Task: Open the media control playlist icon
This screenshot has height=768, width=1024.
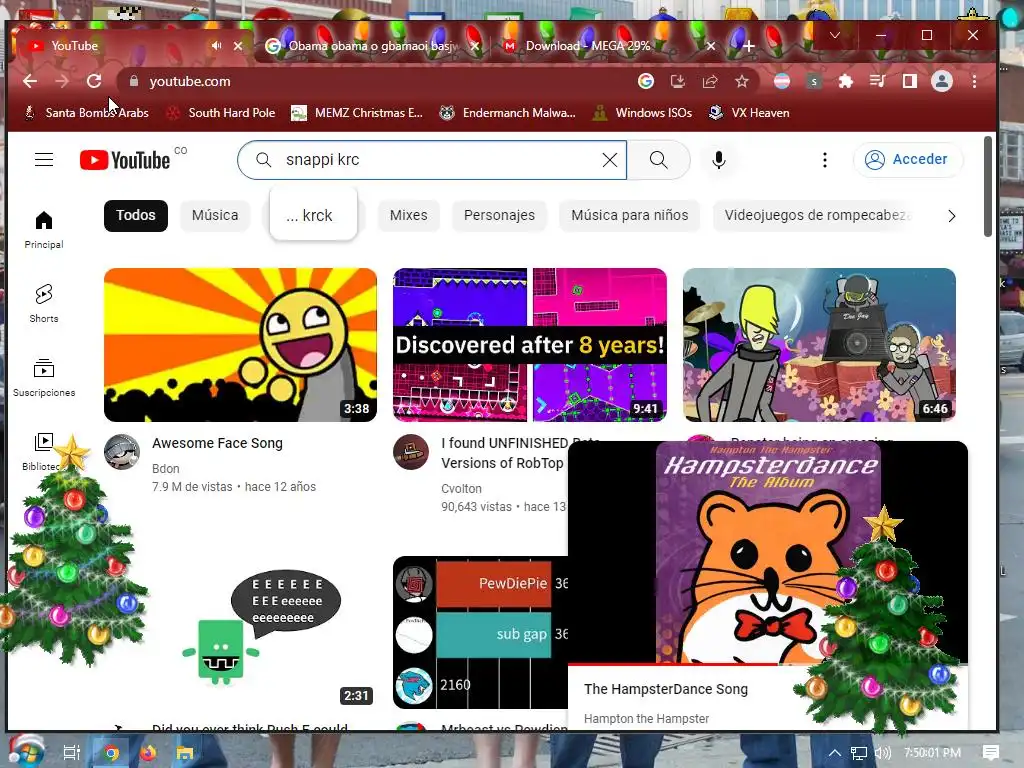Action: (x=877, y=81)
